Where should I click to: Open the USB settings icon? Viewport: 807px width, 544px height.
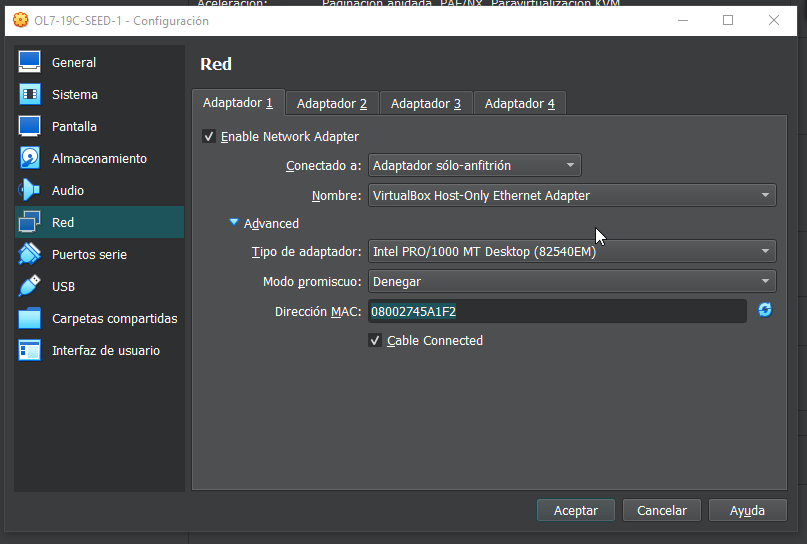click(x=30, y=286)
